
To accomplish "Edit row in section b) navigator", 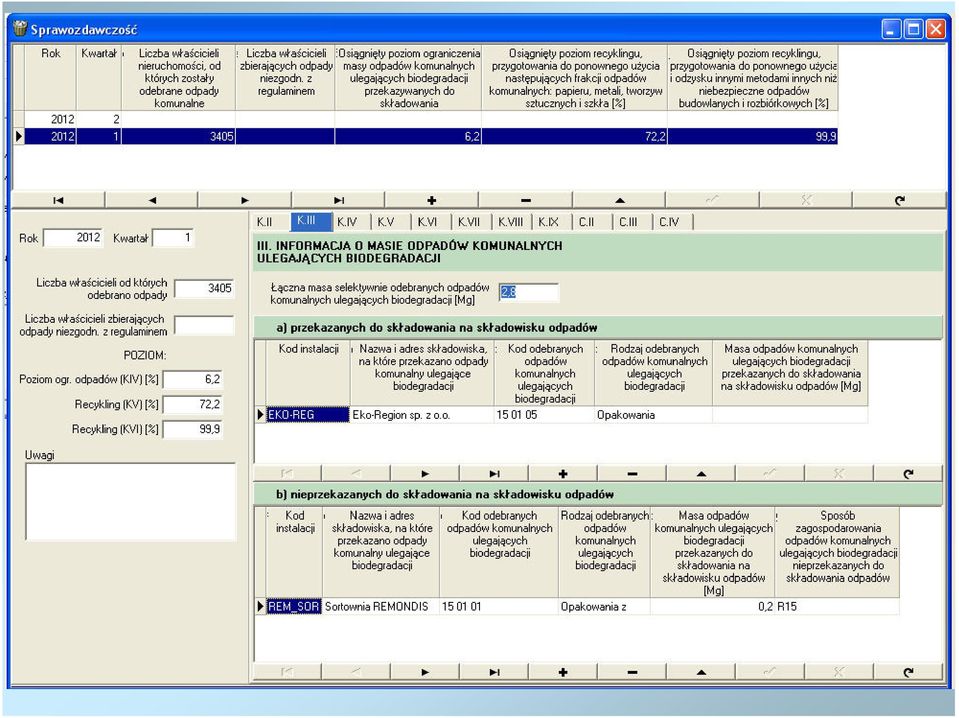I will (702, 672).
